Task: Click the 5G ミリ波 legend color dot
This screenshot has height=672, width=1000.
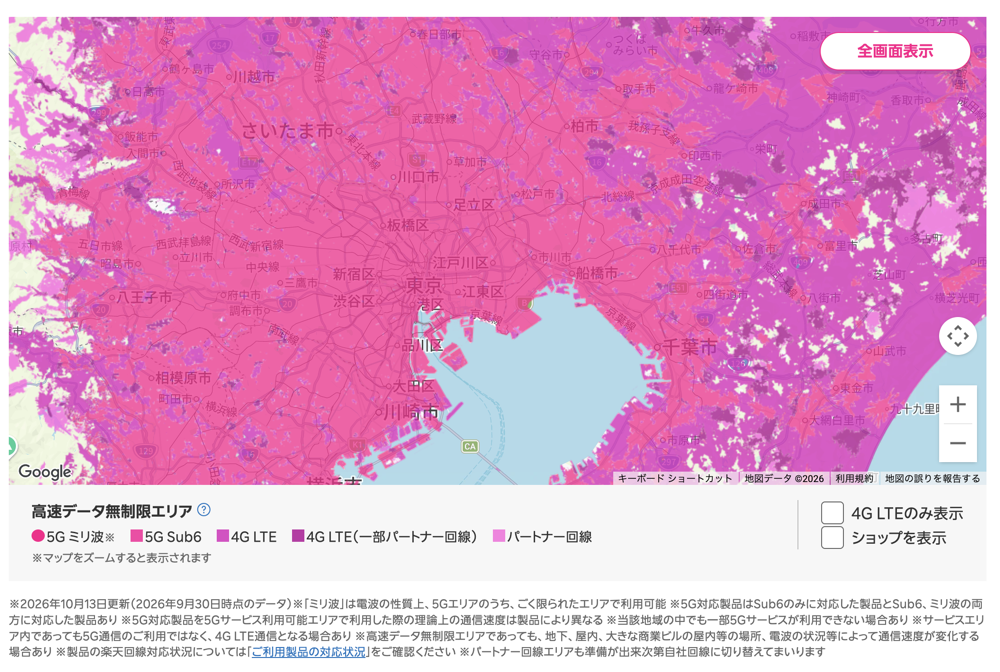Action: (x=38, y=536)
